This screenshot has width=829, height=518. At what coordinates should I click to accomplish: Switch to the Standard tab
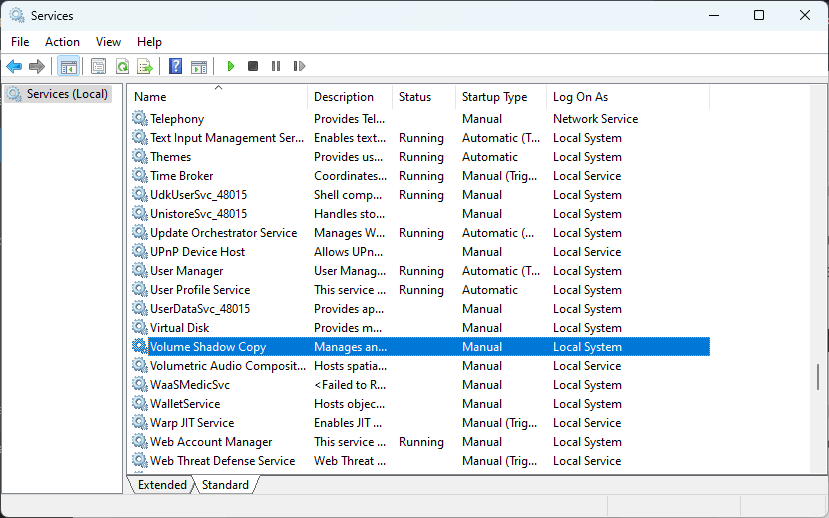pyautogui.click(x=225, y=485)
